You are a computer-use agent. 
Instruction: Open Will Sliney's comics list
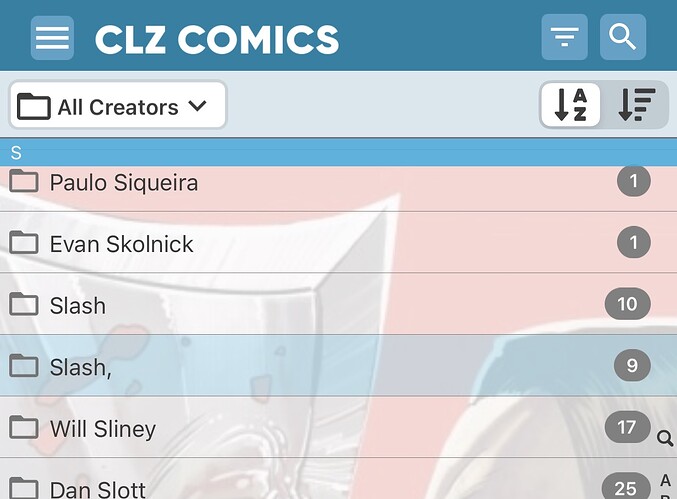(103, 429)
